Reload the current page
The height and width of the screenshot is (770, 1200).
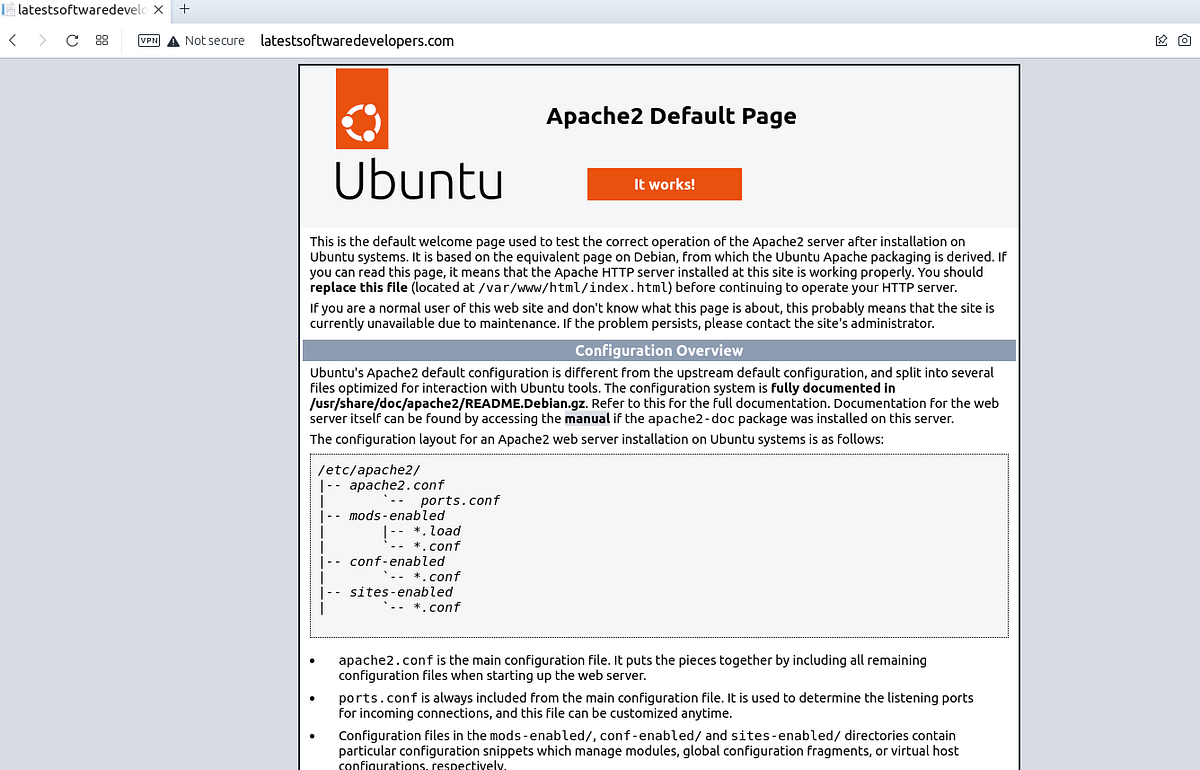tap(70, 40)
